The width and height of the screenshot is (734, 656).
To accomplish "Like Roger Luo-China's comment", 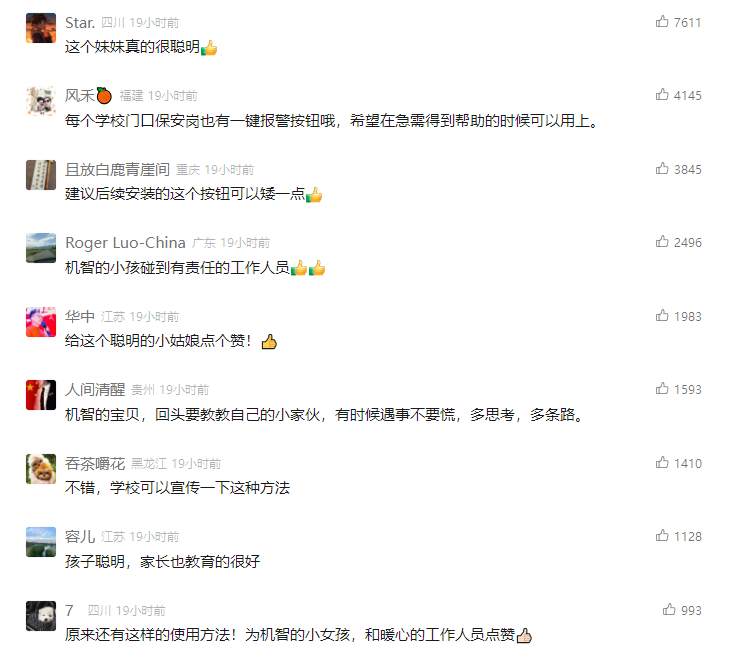I will tap(662, 242).
